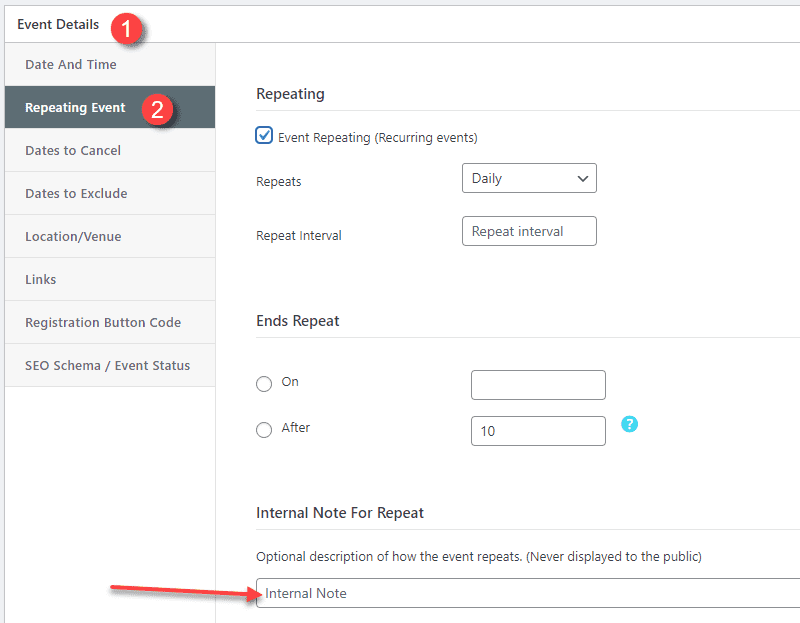Image resolution: width=800 pixels, height=623 pixels.
Task: Click the Repeat interval input field
Action: click(x=529, y=232)
